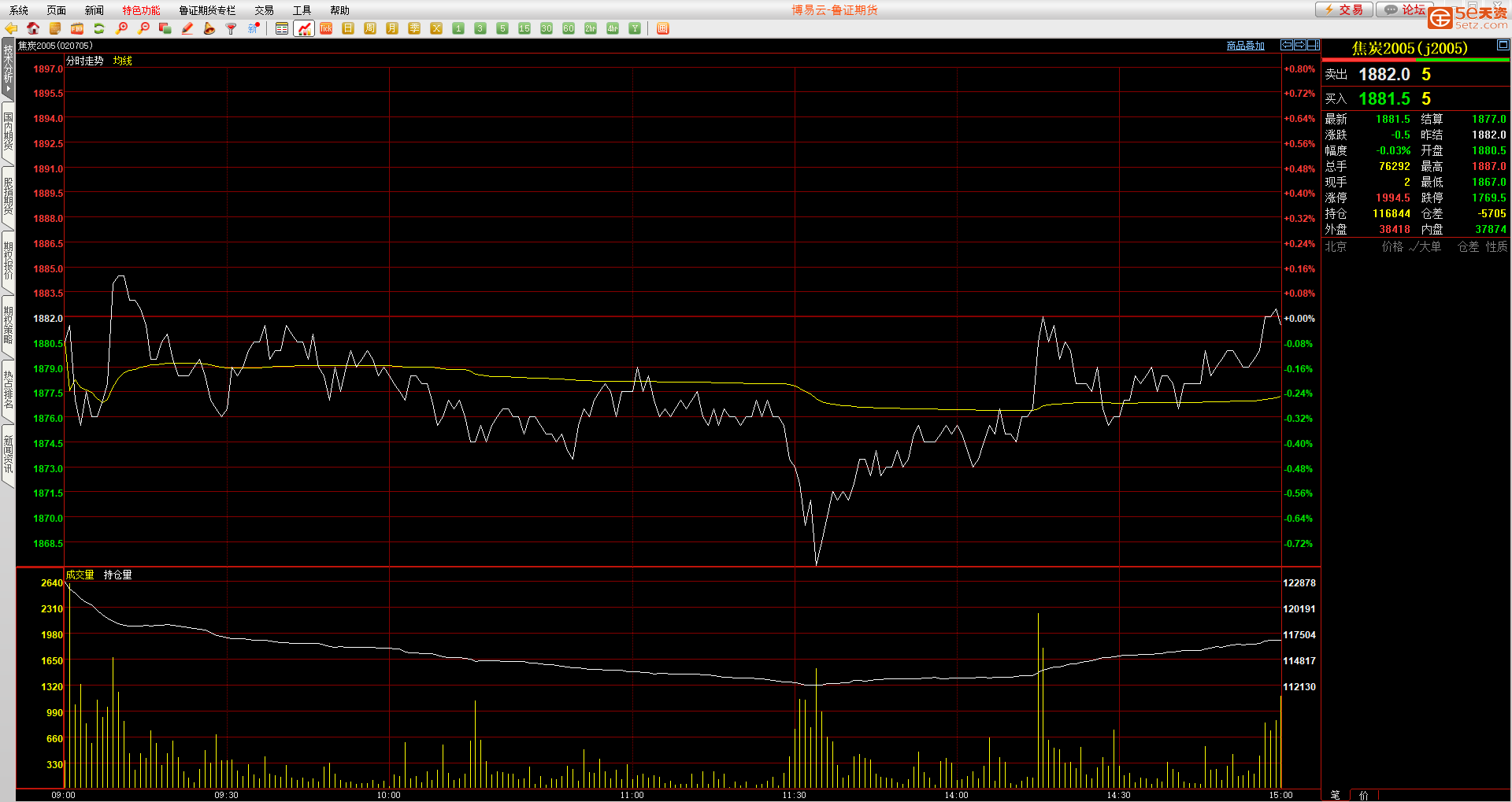This screenshot has width=1512, height=802.
Task: Select the red drawing pencil tool
Action: pyautogui.click(x=187, y=28)
